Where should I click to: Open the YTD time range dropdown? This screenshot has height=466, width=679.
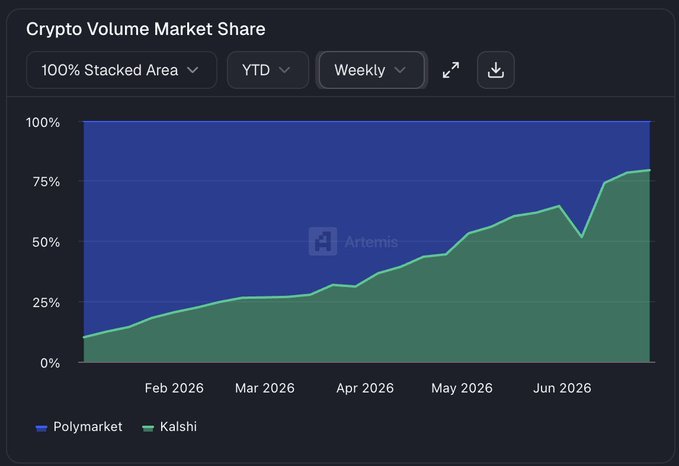268,70
